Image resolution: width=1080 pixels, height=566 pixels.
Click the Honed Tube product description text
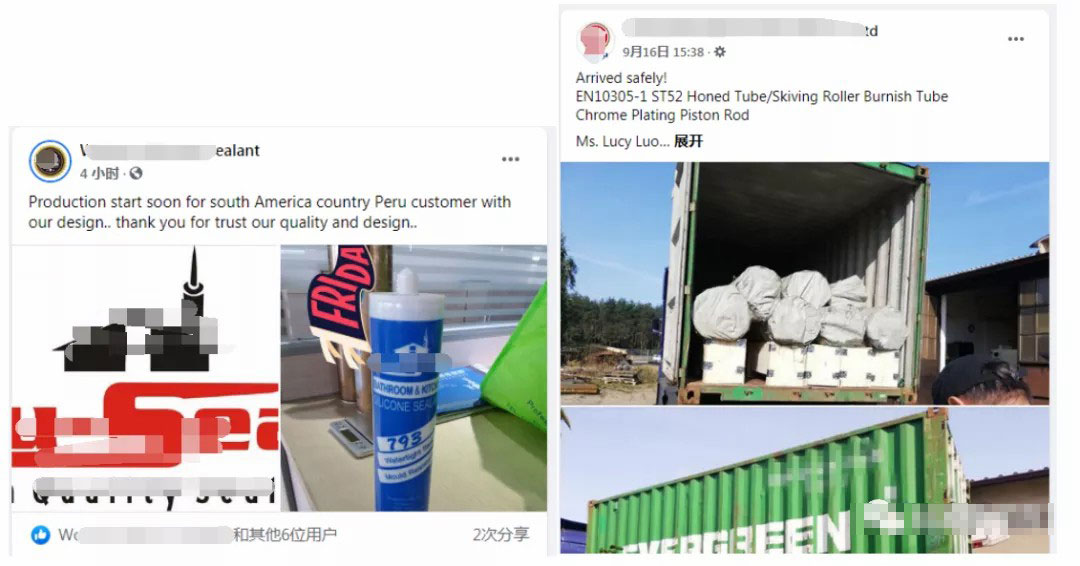[x=762, y=96]
